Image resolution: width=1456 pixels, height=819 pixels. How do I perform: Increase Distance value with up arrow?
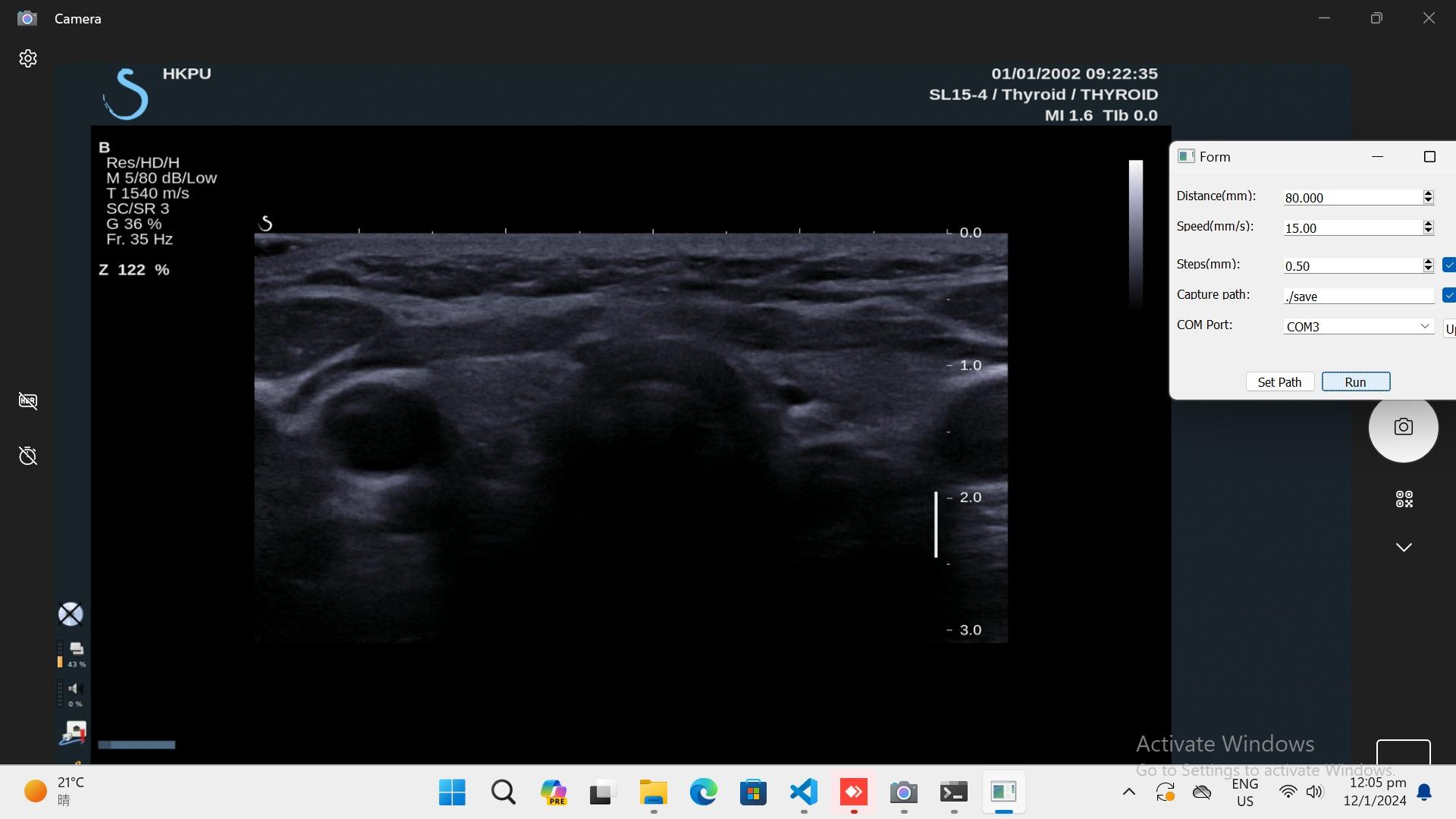point(1428,193)
